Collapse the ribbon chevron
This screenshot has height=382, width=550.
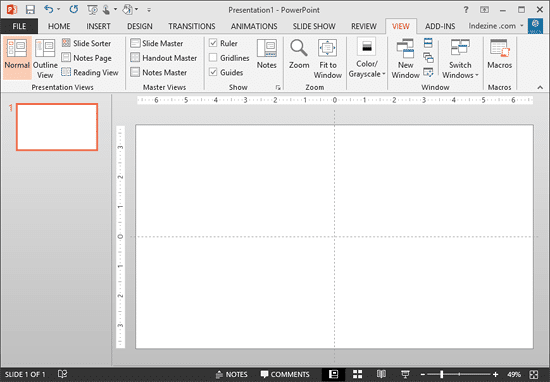[x=540, y=87]
